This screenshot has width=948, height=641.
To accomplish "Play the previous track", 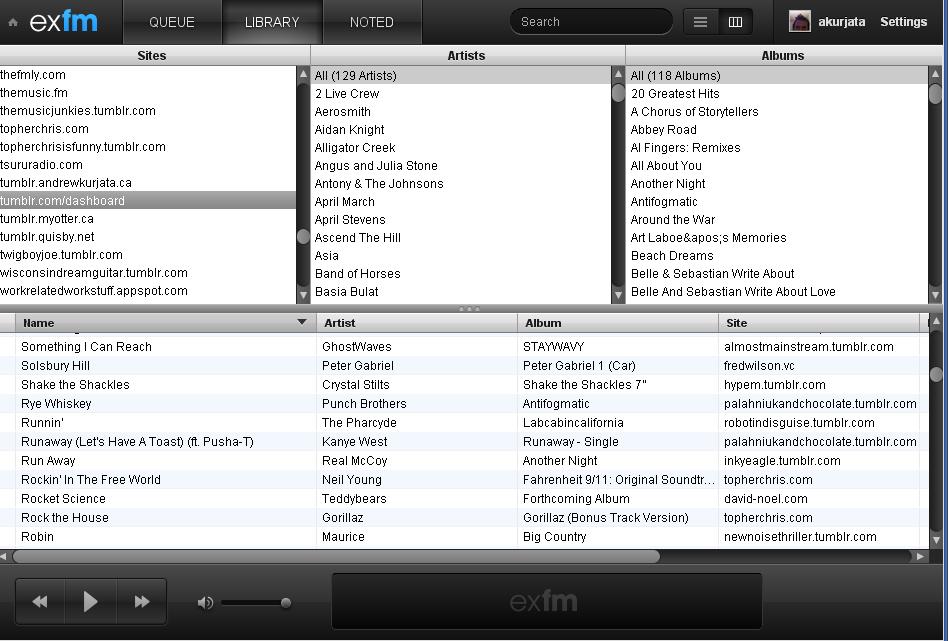I will tap(40, 601).
